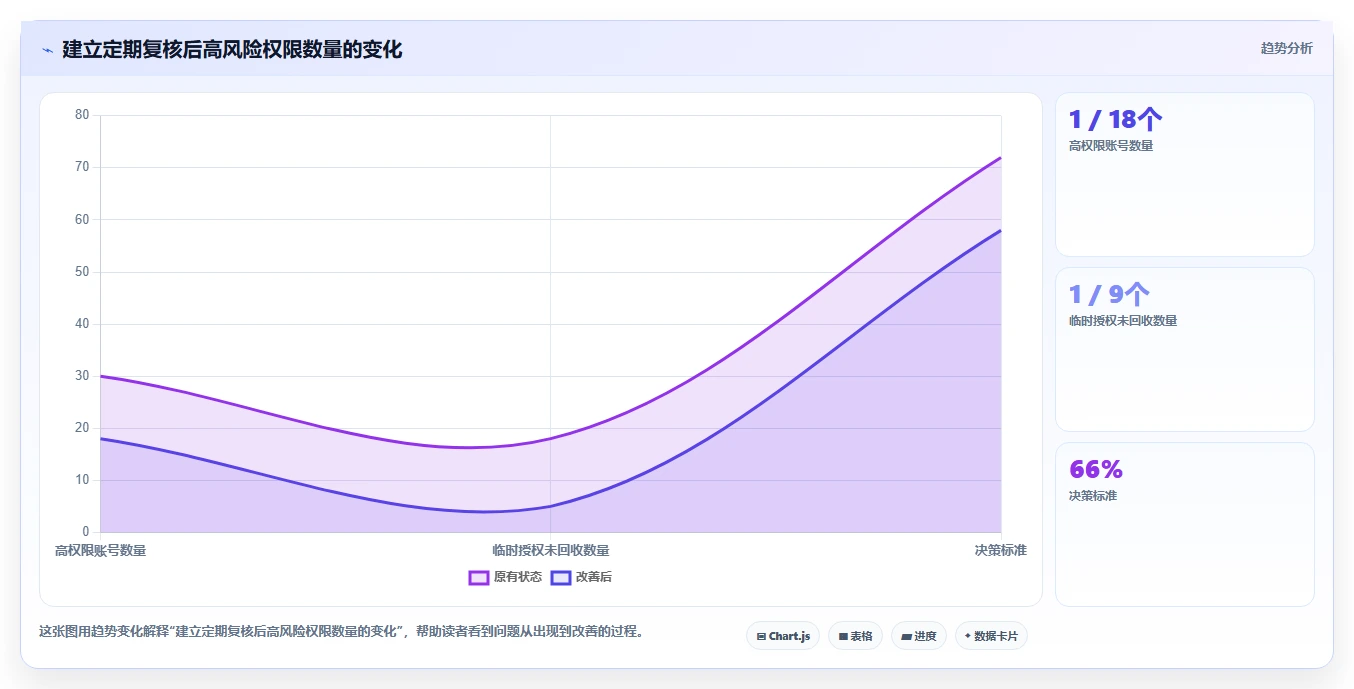Viewport: 1354px width, 689px height.
Task: Toggle the 改善后 legend item
Action: 581,577
